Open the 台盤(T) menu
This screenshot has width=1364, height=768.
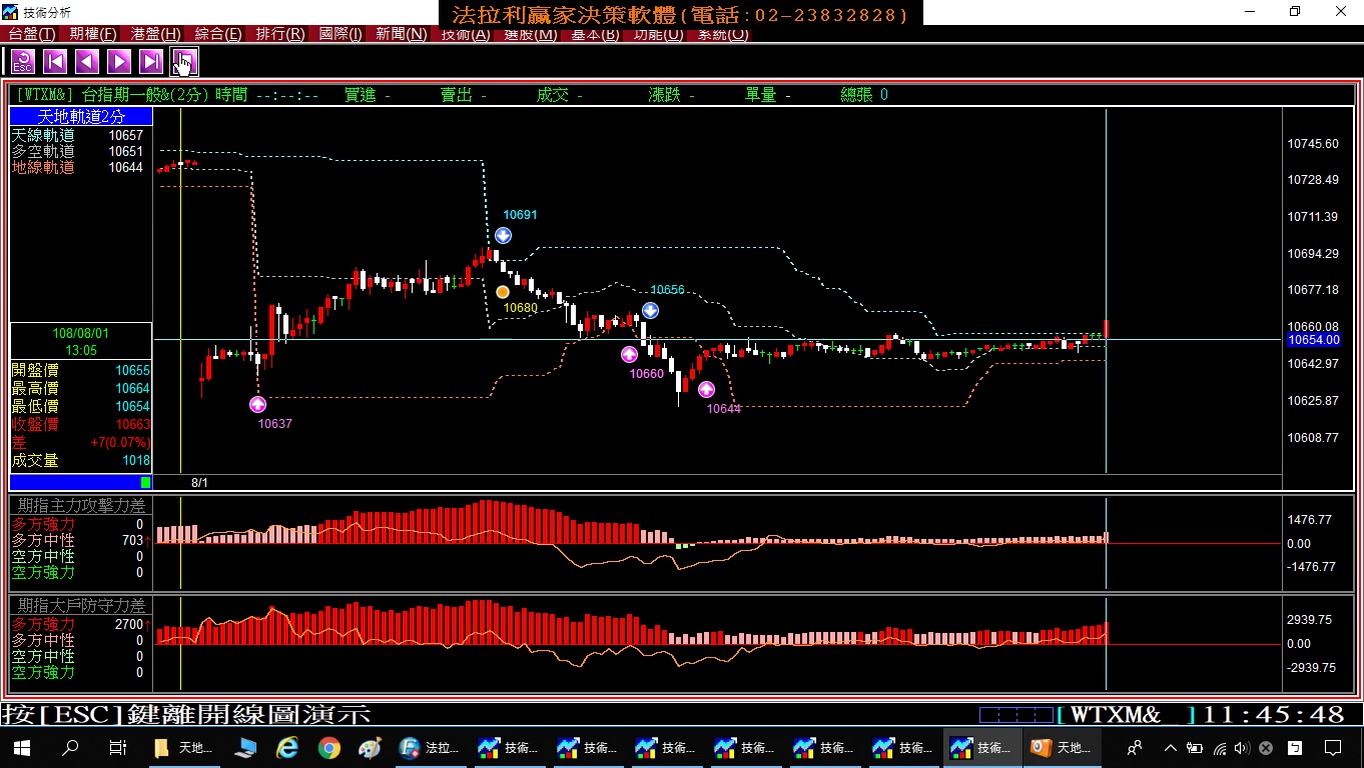click(32, 34)
